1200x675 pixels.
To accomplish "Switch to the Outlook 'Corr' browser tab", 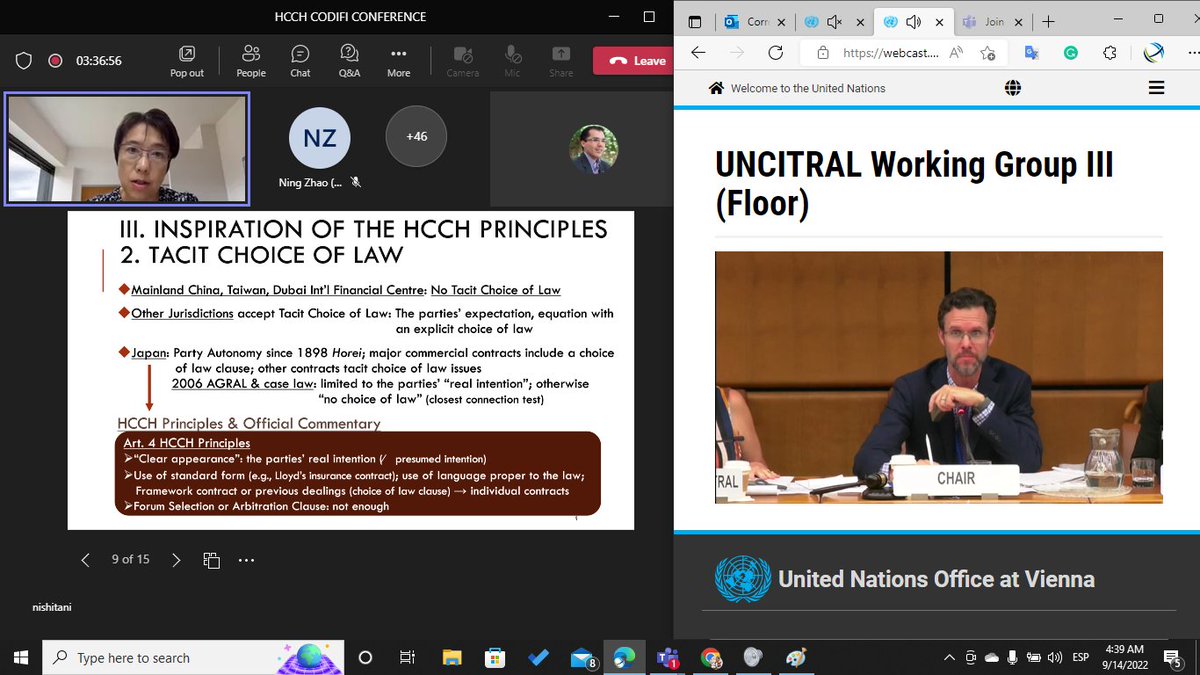I will 757,21.
